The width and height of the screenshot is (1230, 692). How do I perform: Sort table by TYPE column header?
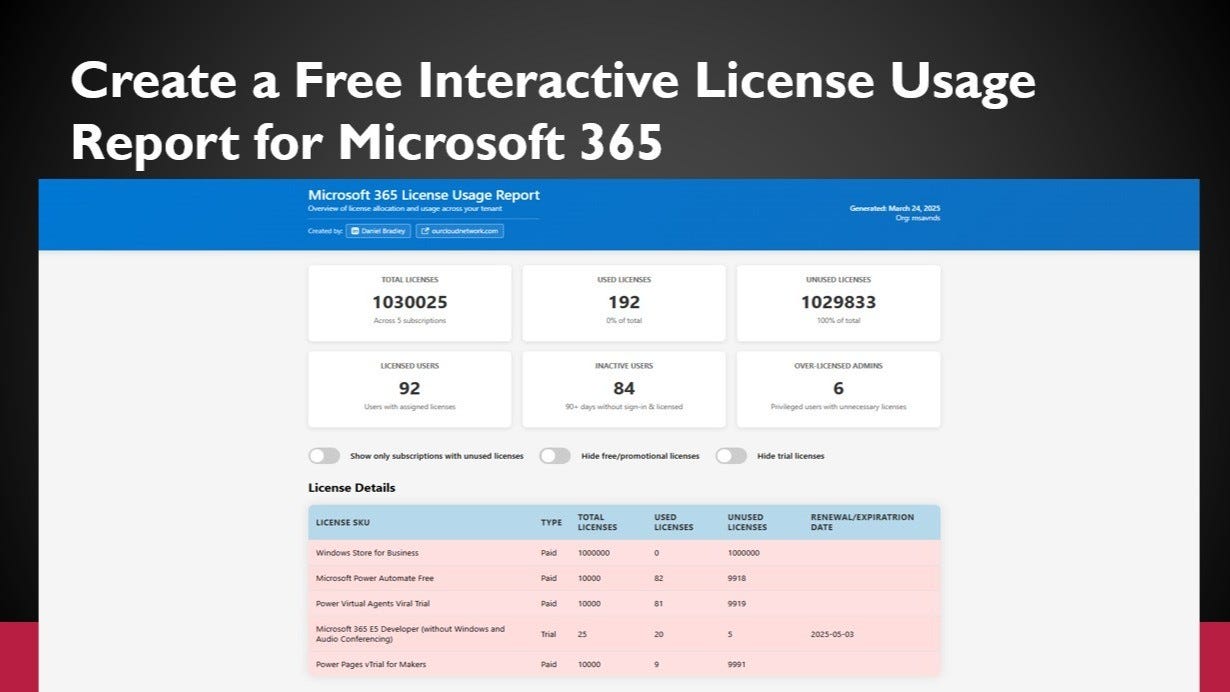[x=548, y=522]
